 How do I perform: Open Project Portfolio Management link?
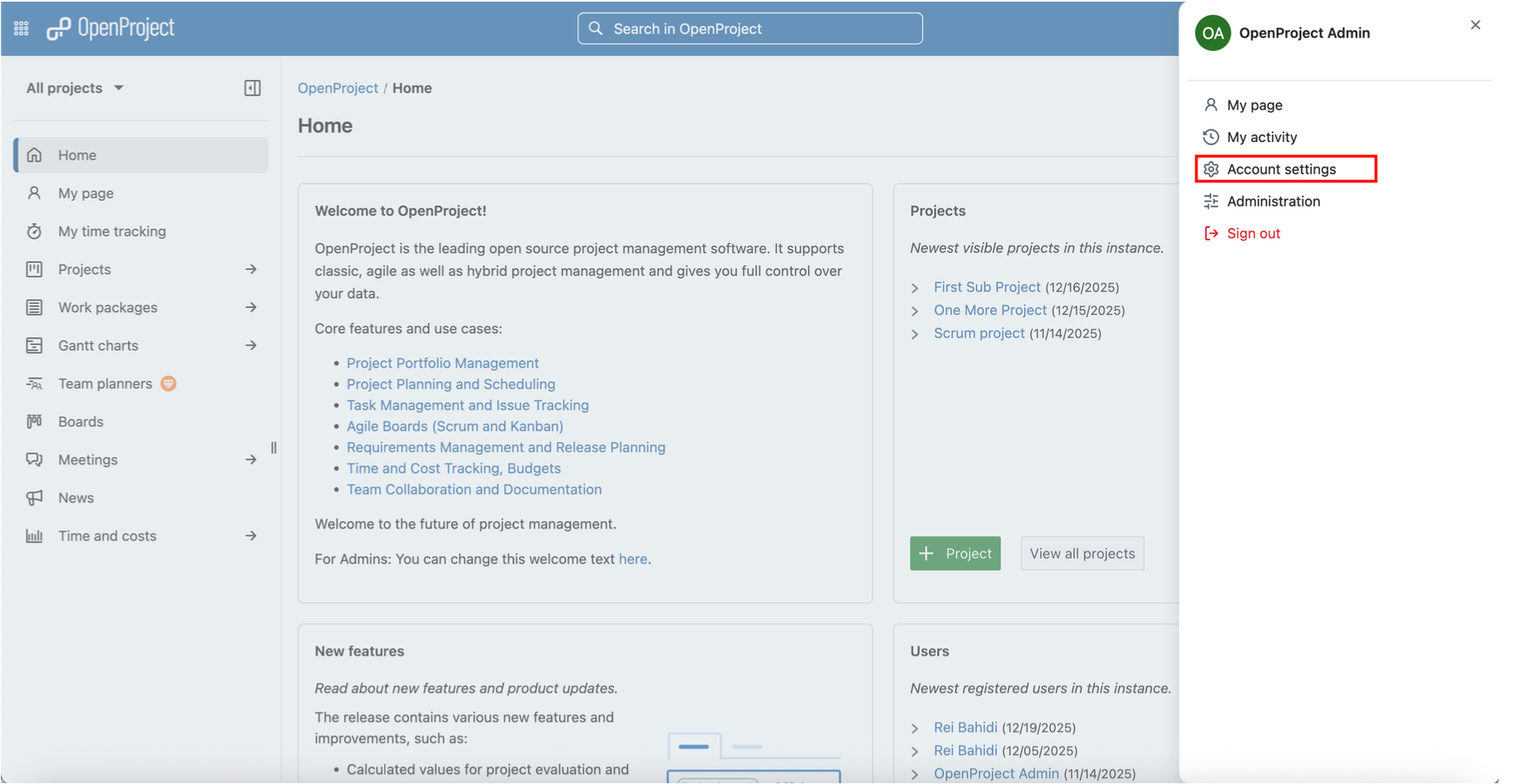tap(443, 363)
